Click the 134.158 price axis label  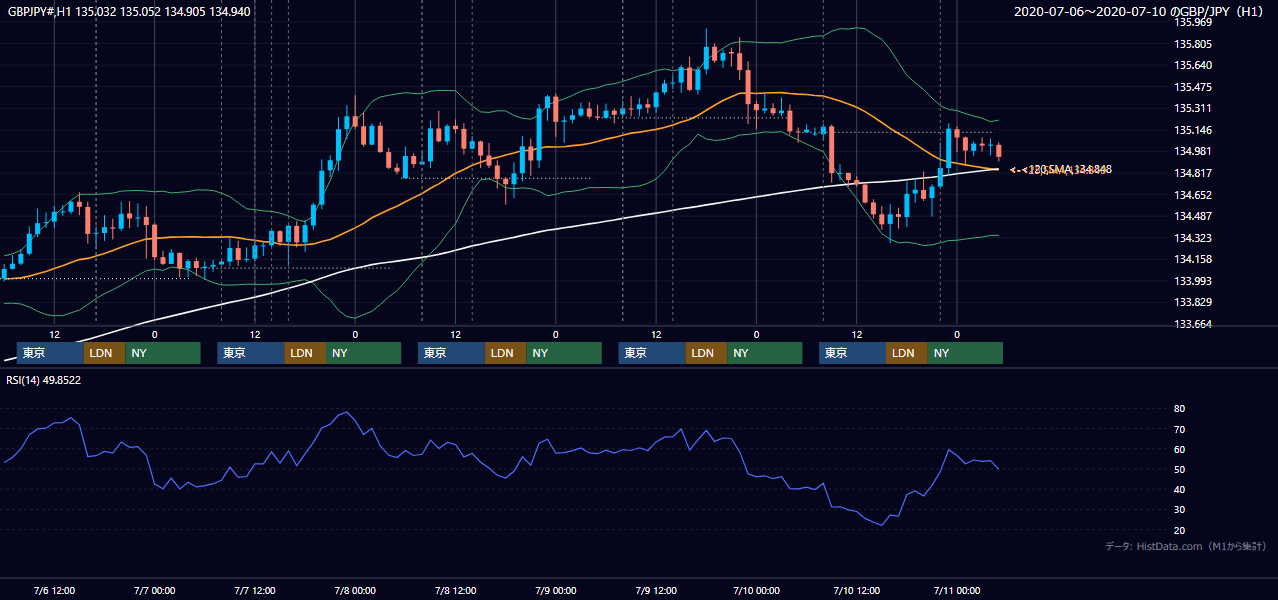(1193, 259)
